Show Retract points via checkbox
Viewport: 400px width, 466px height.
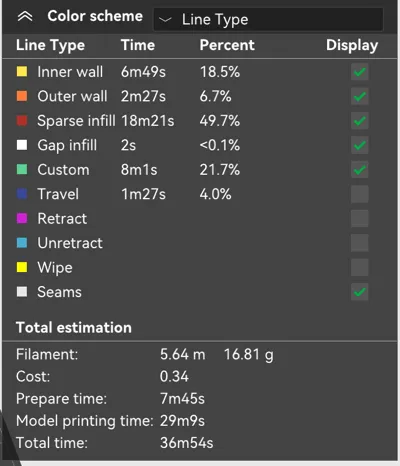coord(360,218)
